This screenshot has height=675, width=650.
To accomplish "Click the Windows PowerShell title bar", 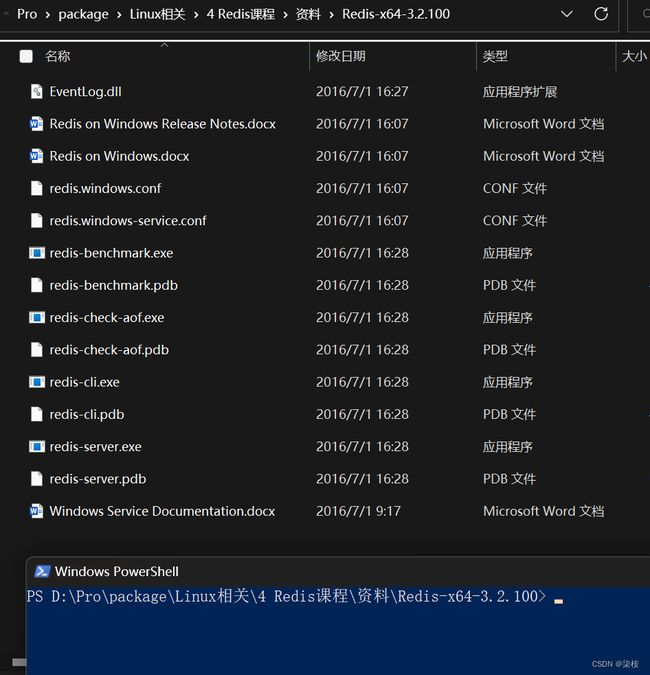I will (338, 572).
